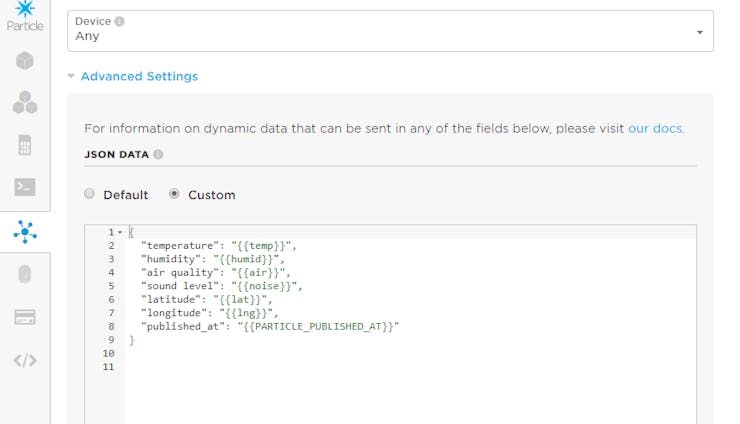Collapse the Advanced Settings section
Image resolution: width=740 pixels, height=424 pixels.
click(x=139, y=76)
